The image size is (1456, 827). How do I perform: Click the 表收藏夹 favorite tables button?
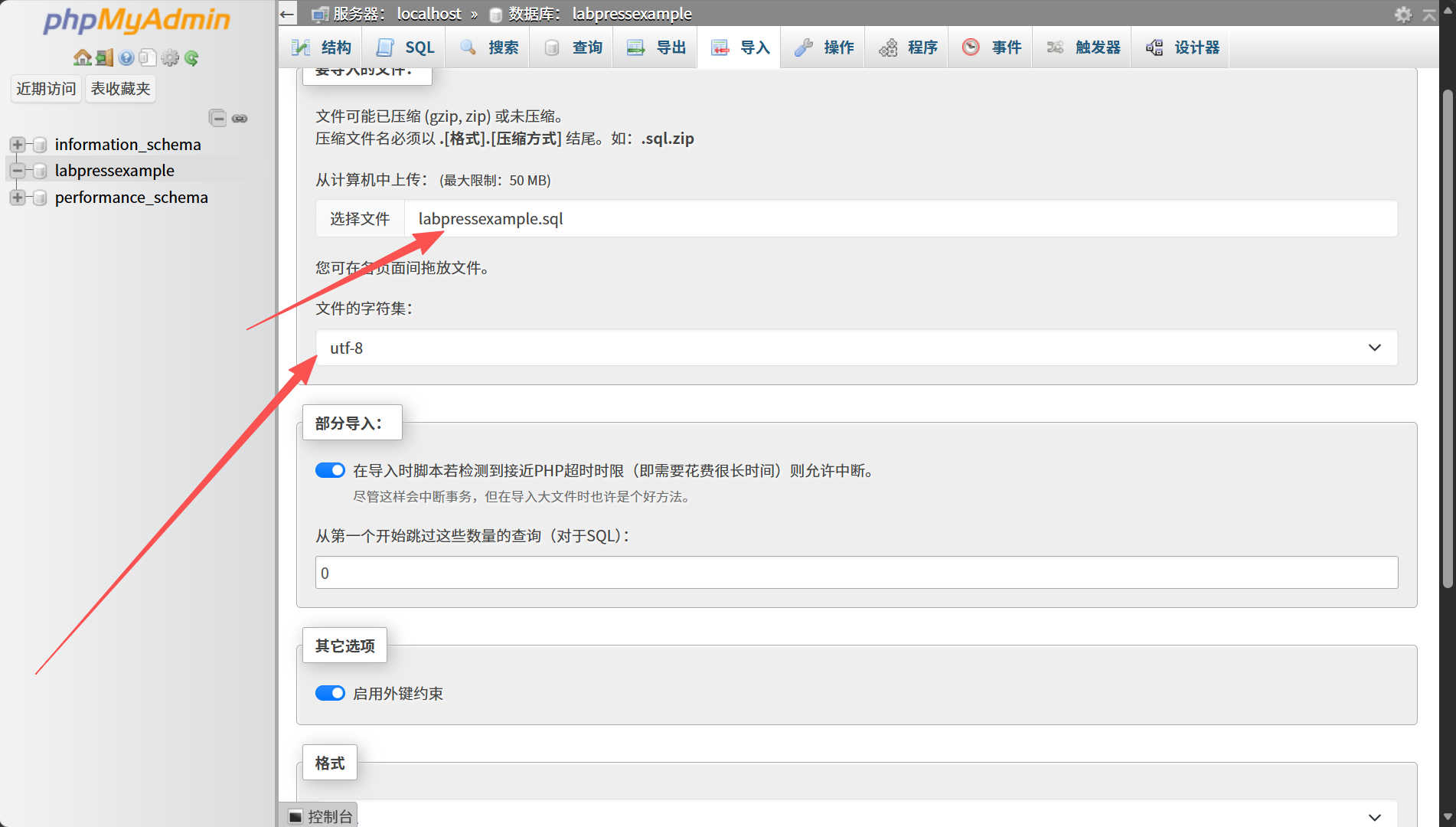pyautogui.click(x=120, y=89)
